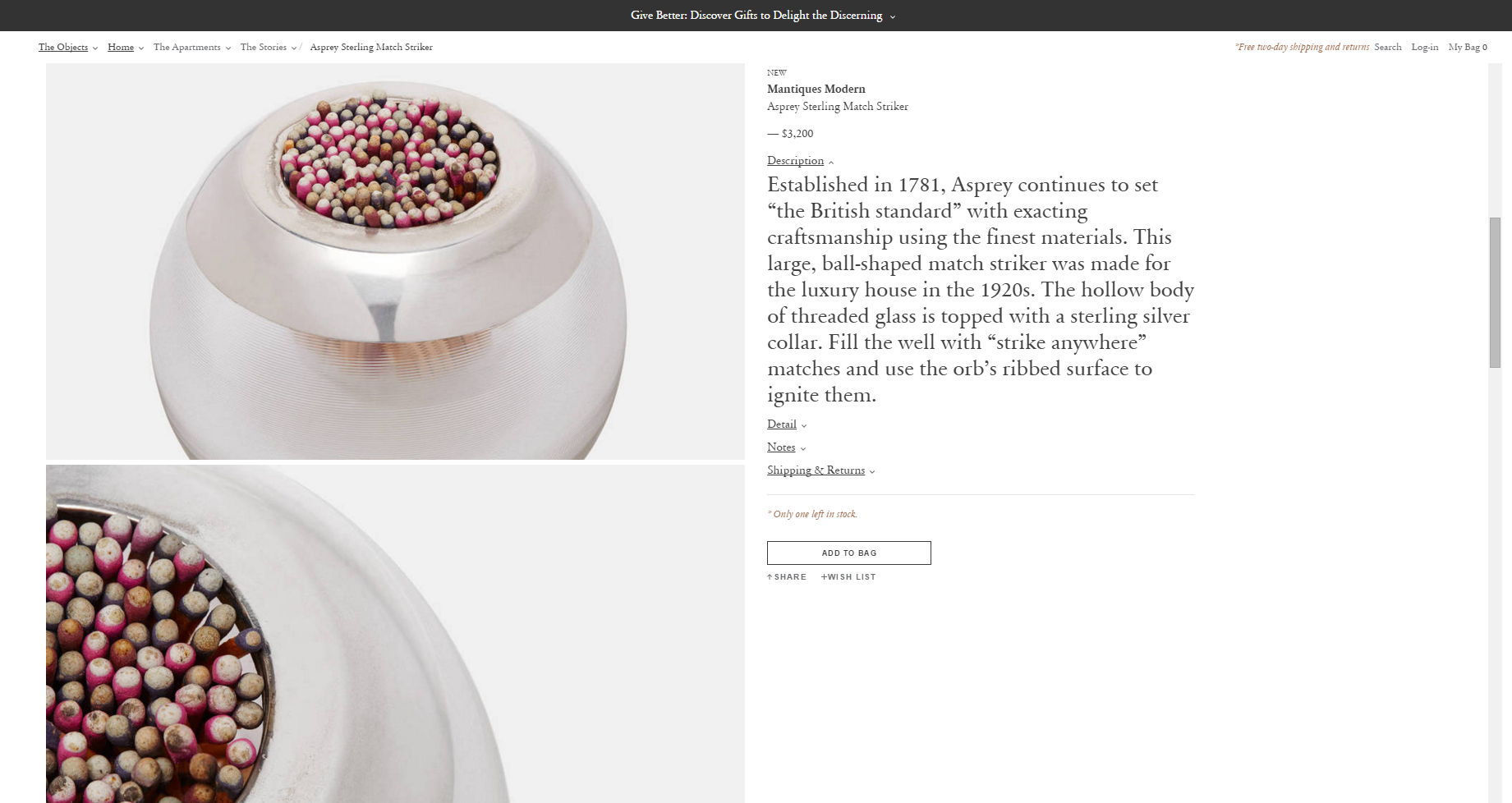Open My Bag
Image resolution: width=1512 pixels, height=803 pixels.
(1467, 48)
